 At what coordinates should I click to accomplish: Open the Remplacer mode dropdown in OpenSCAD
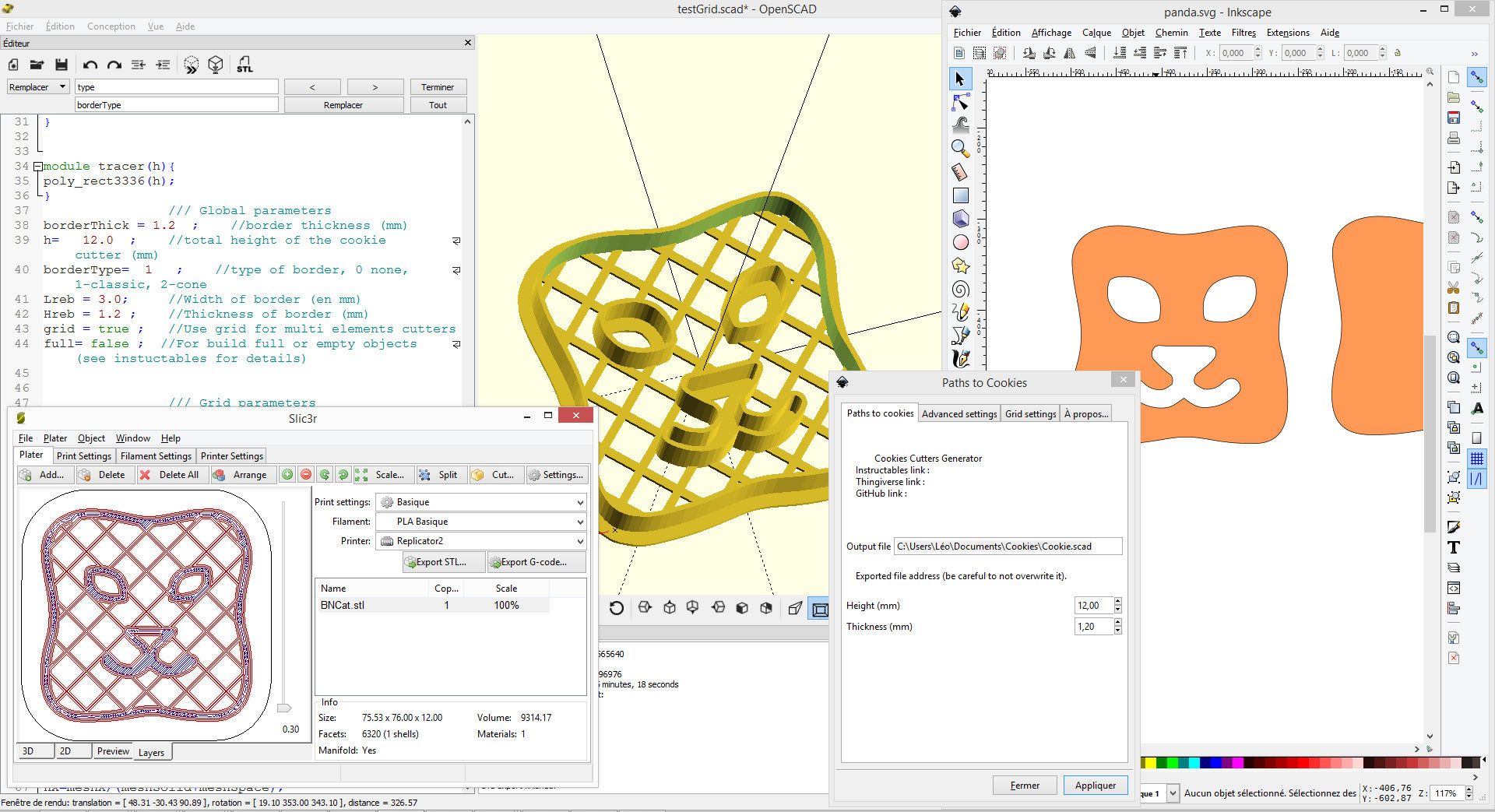[36, 86]
